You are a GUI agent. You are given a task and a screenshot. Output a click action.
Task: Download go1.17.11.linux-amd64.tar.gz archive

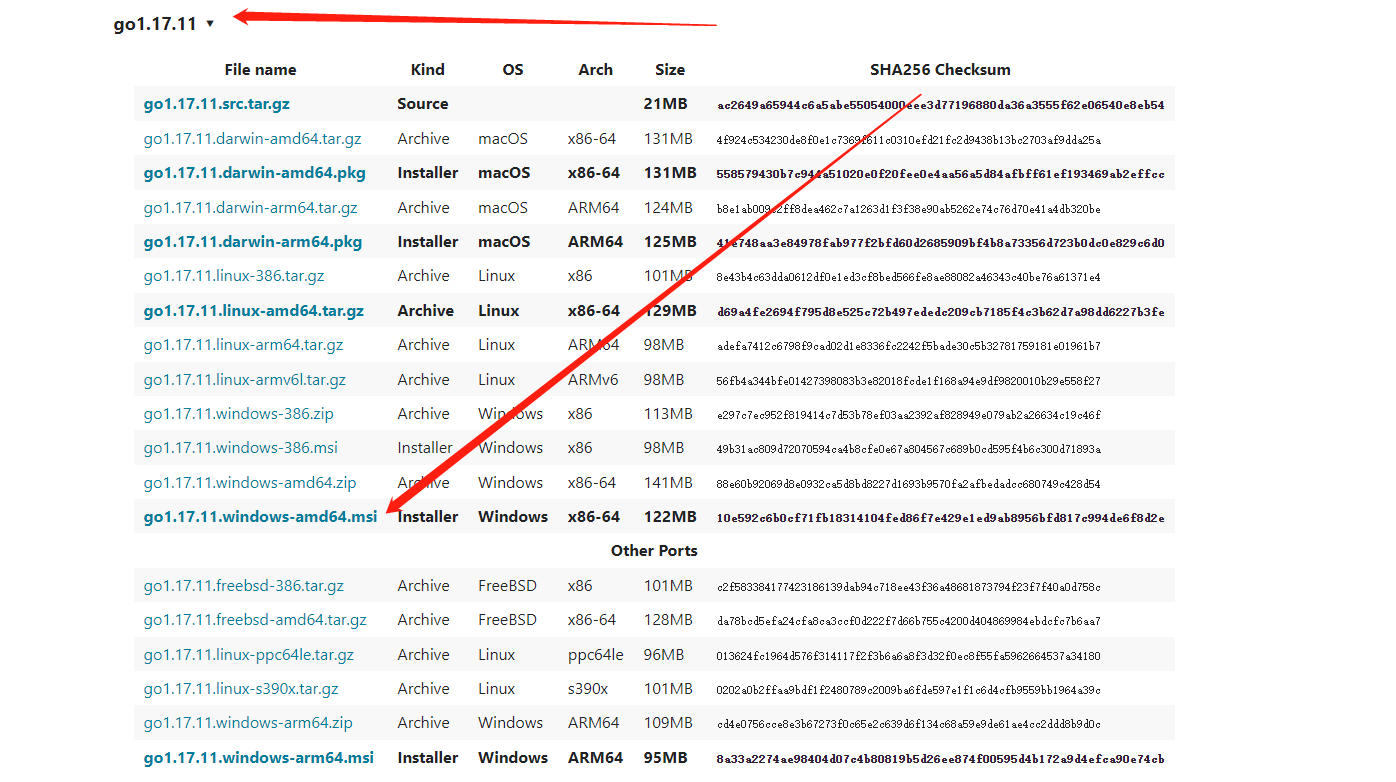tap(253, 311)
